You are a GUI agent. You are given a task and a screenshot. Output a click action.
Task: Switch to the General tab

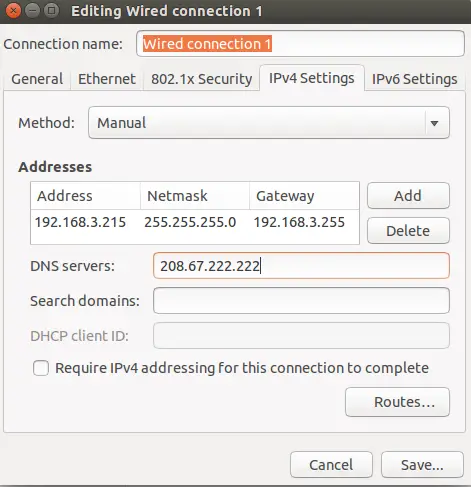pos(37,79)
